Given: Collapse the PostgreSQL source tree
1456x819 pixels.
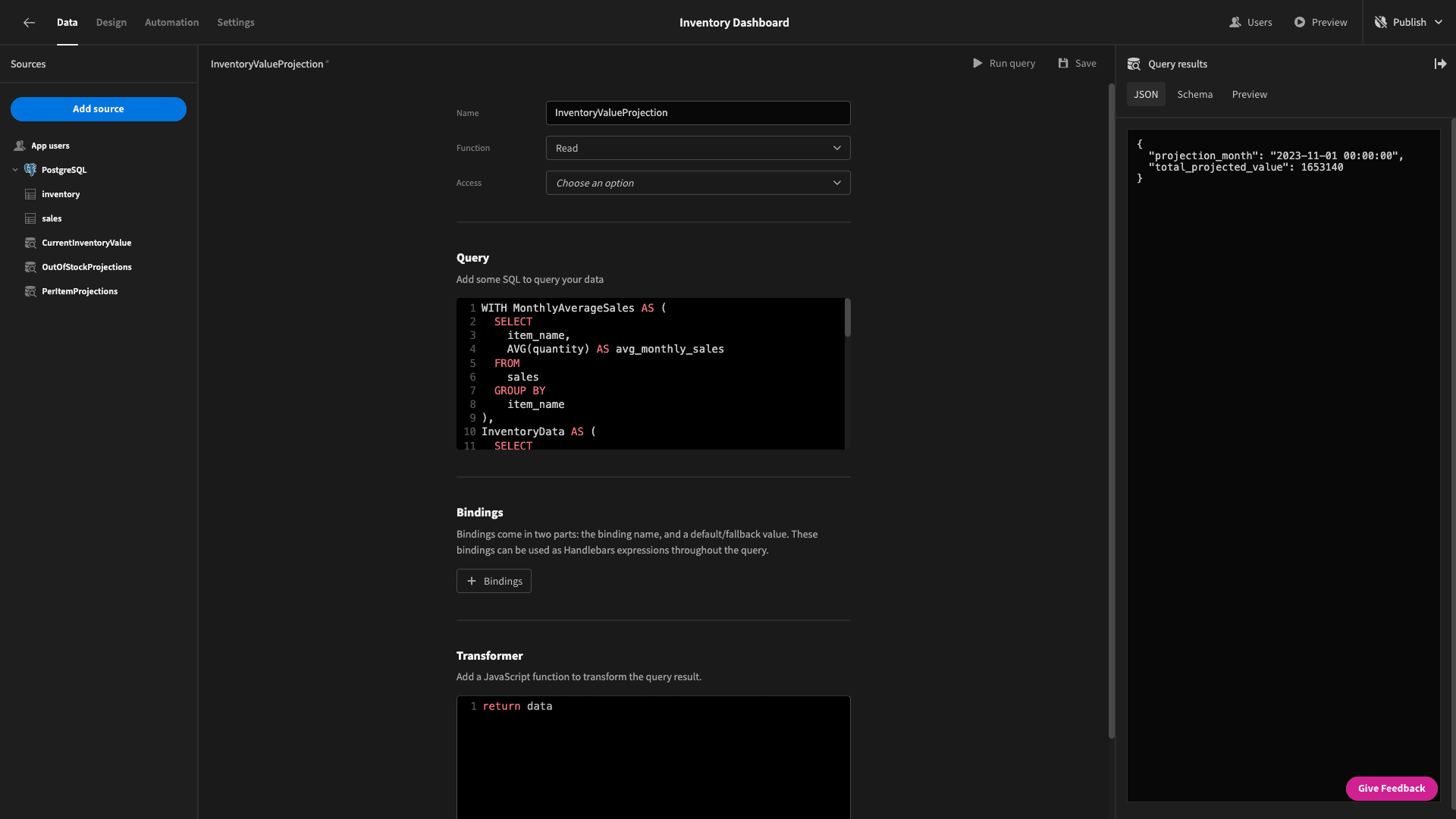Looking at the screenshot, I should tap(15, 170).
